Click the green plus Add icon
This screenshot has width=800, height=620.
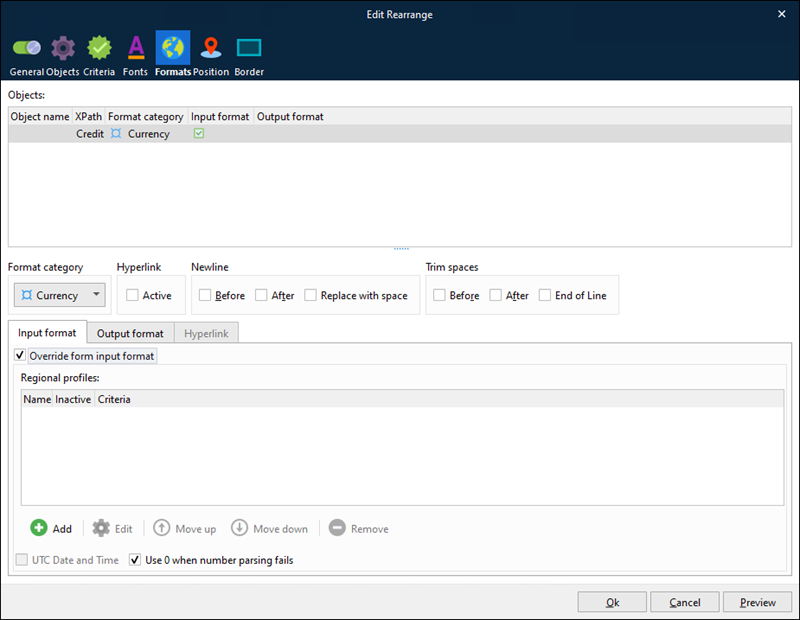39,528
